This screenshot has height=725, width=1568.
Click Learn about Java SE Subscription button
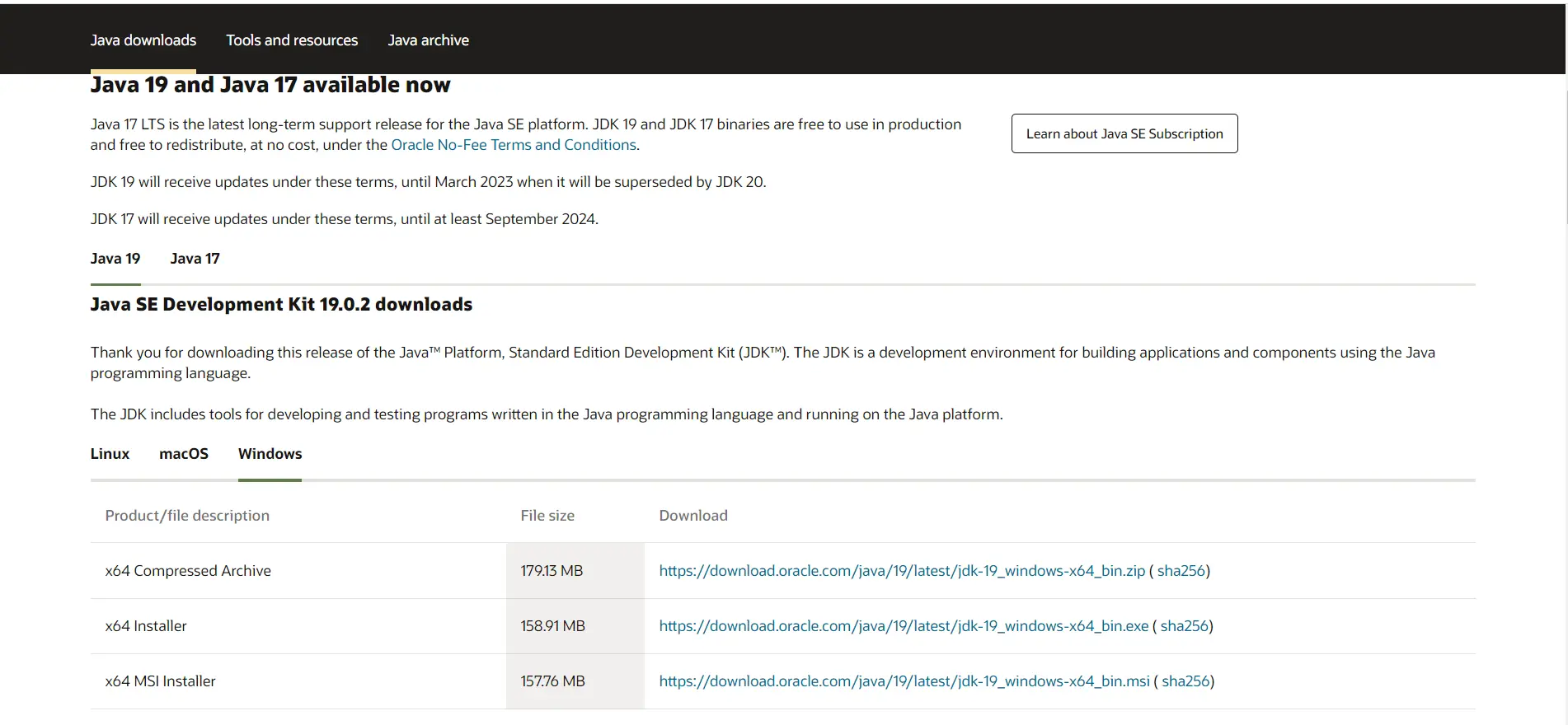click(x=1124, y=133)
